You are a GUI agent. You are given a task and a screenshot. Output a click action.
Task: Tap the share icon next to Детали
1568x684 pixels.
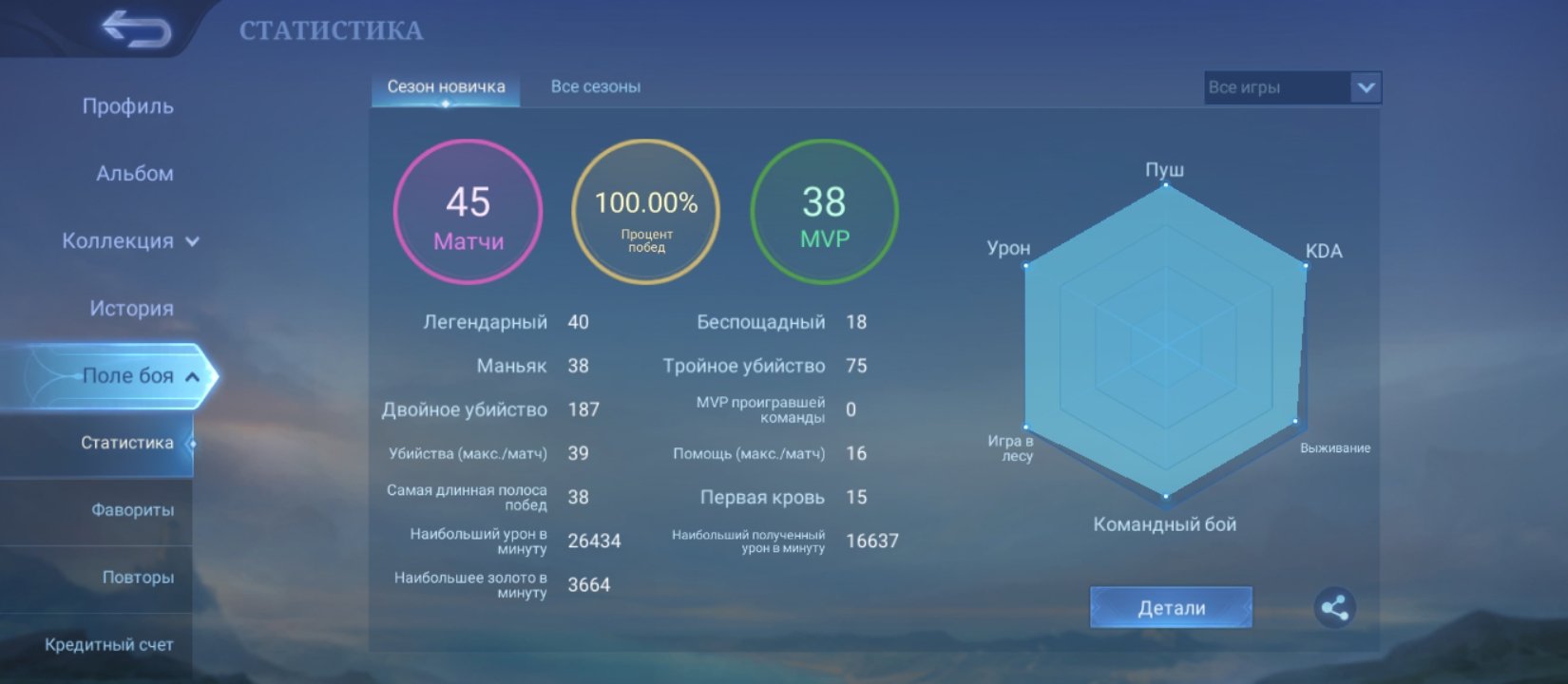[x=1335, y=608]
